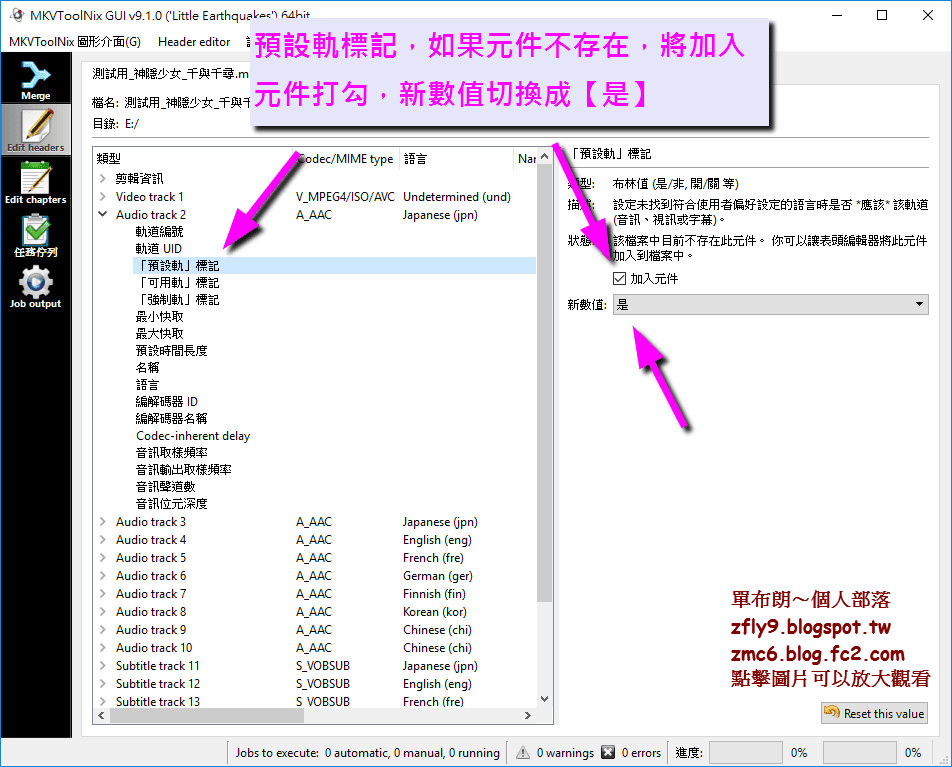Open the MKVToolNix 圖形介面(G) menu
The width and height of the screenshot is (952, 767).
coord(75,41)
